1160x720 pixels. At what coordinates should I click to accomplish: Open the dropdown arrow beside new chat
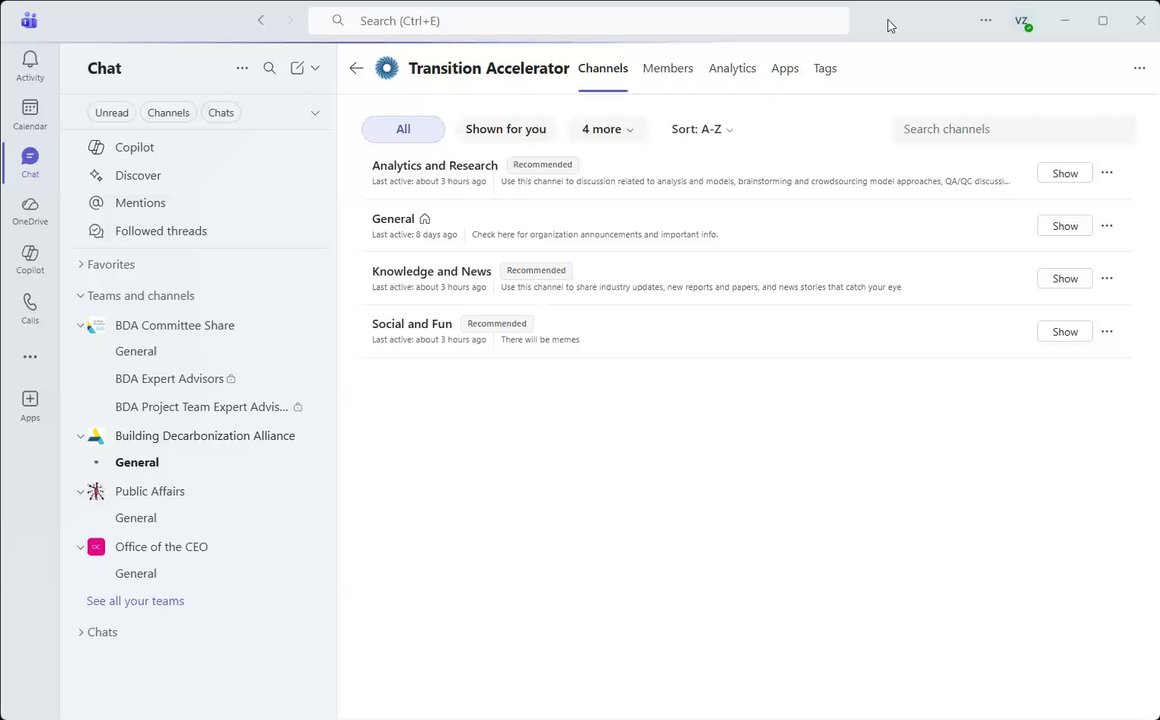pos(315,68)
